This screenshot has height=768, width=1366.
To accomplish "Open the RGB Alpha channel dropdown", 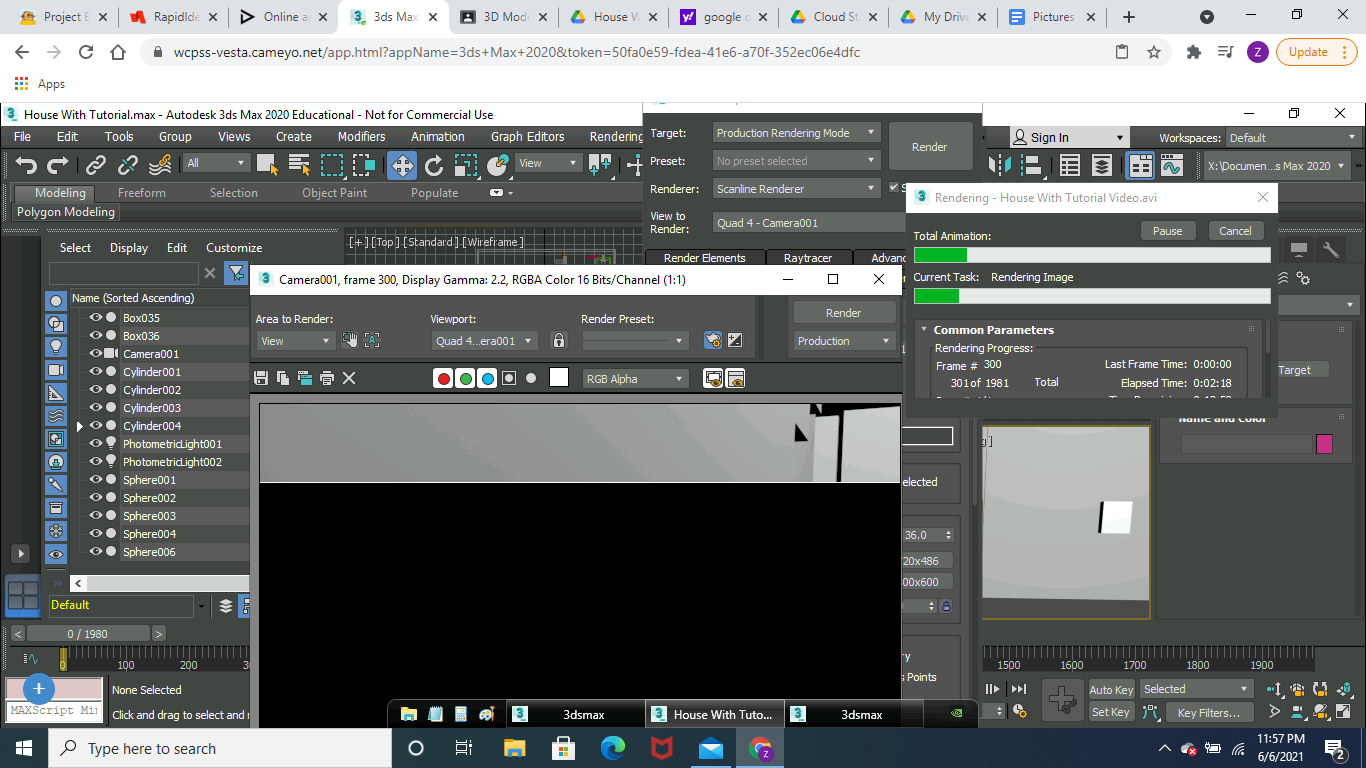I will 636,379.
